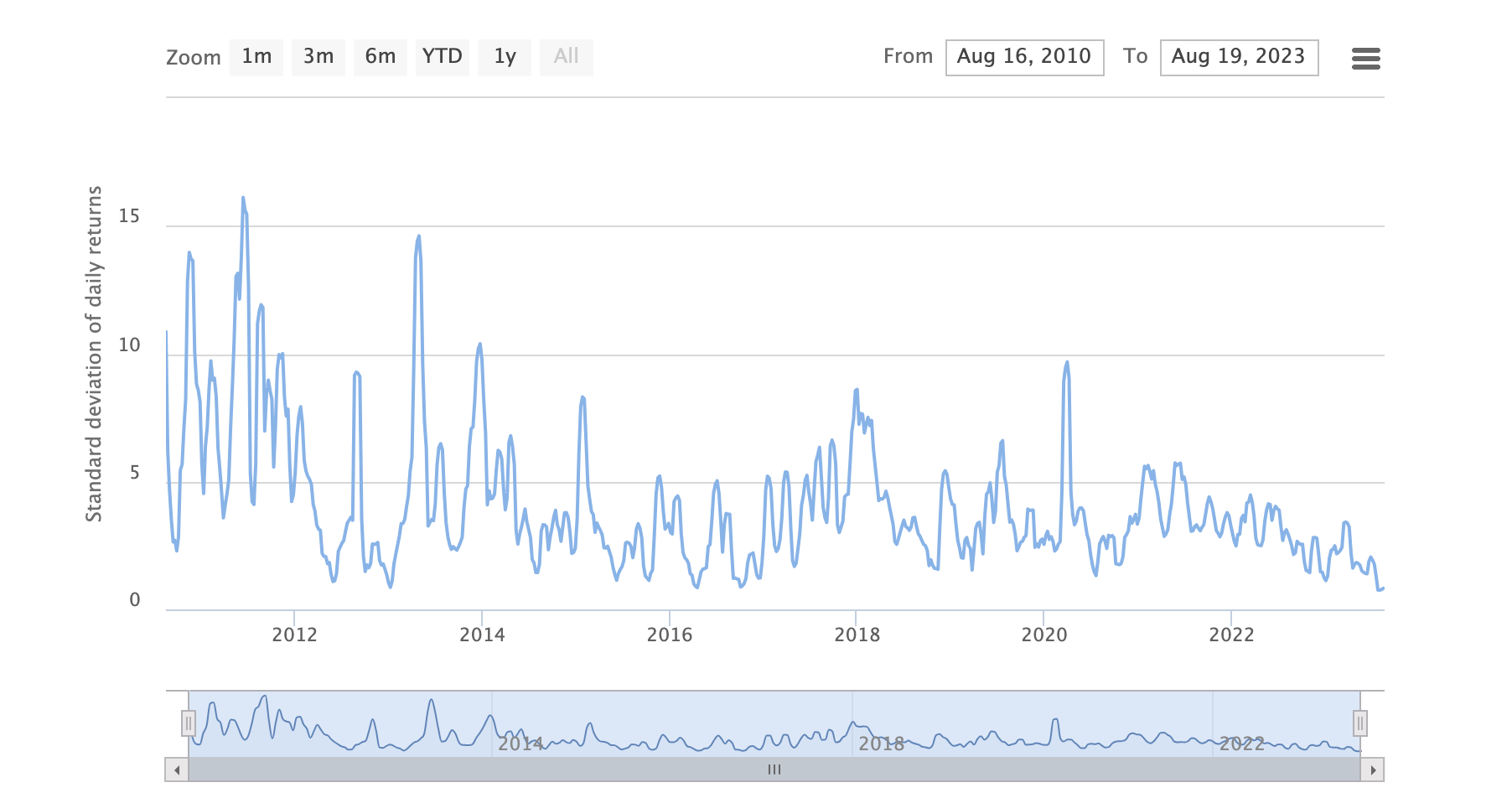Click the y-axis value 15
Screen dimensions: 1512x798
click(x=129, y=216)
